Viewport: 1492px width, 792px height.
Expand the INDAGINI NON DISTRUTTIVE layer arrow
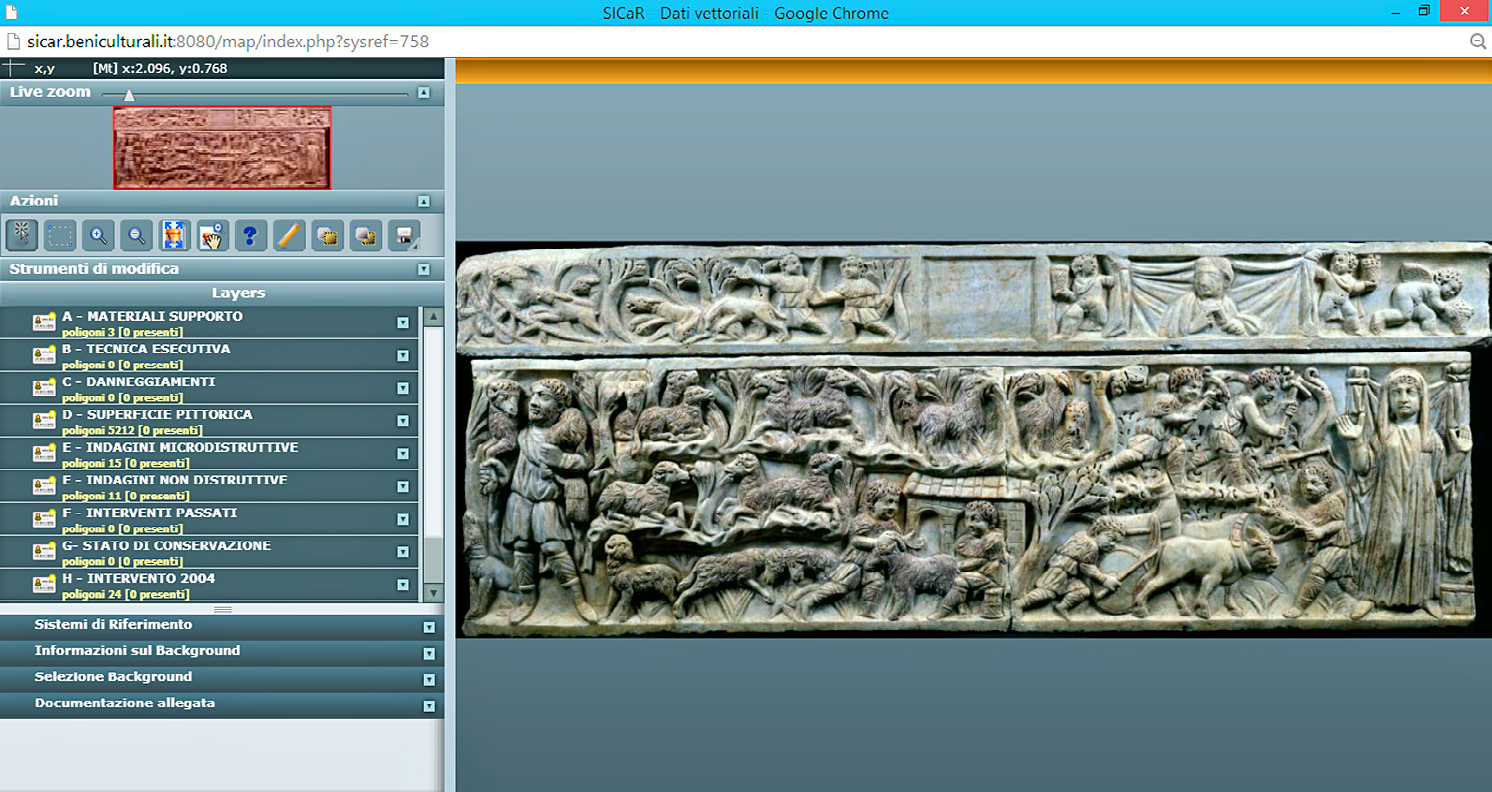(403, 486)
